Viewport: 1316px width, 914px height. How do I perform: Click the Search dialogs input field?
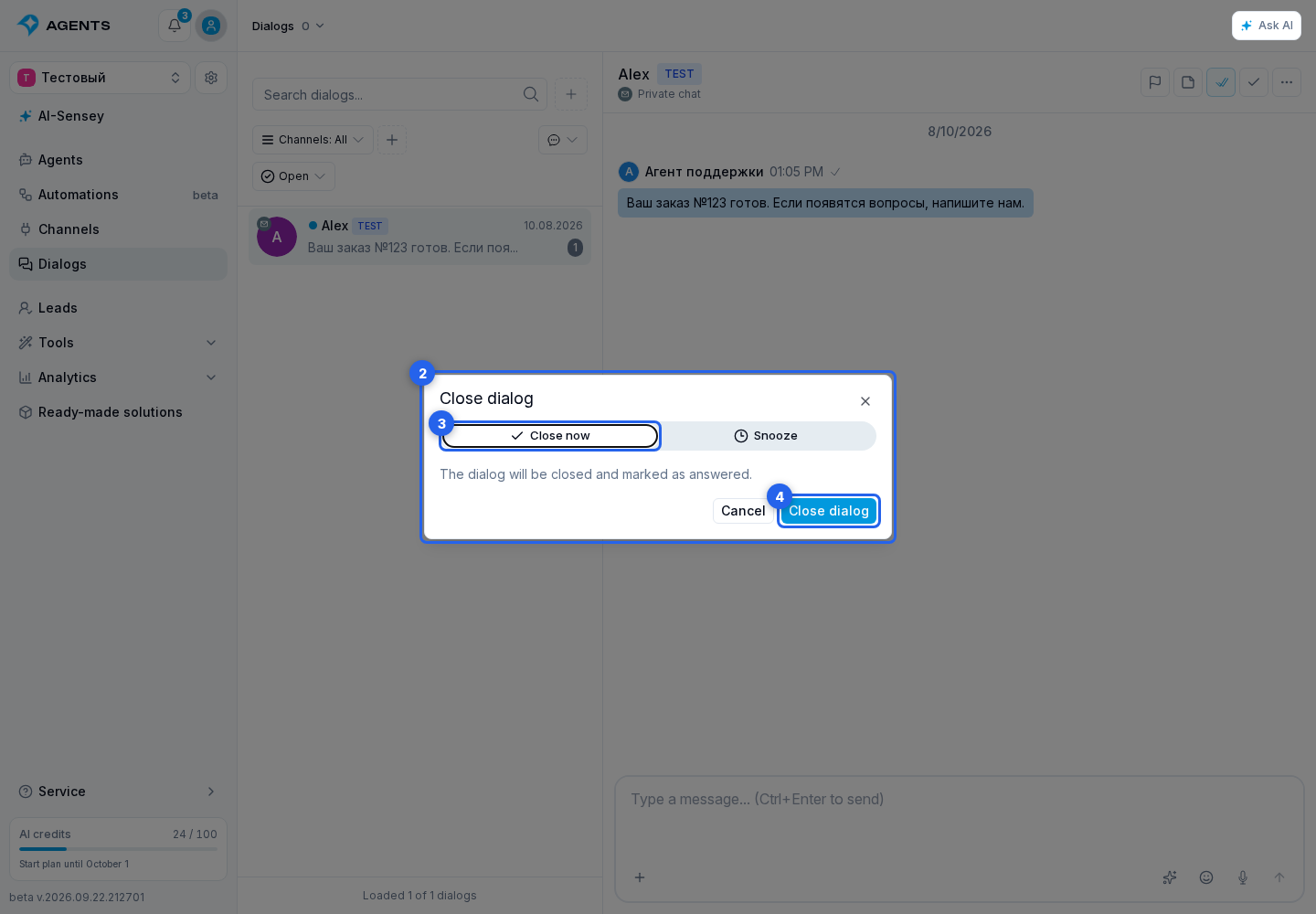coord(399,94)
